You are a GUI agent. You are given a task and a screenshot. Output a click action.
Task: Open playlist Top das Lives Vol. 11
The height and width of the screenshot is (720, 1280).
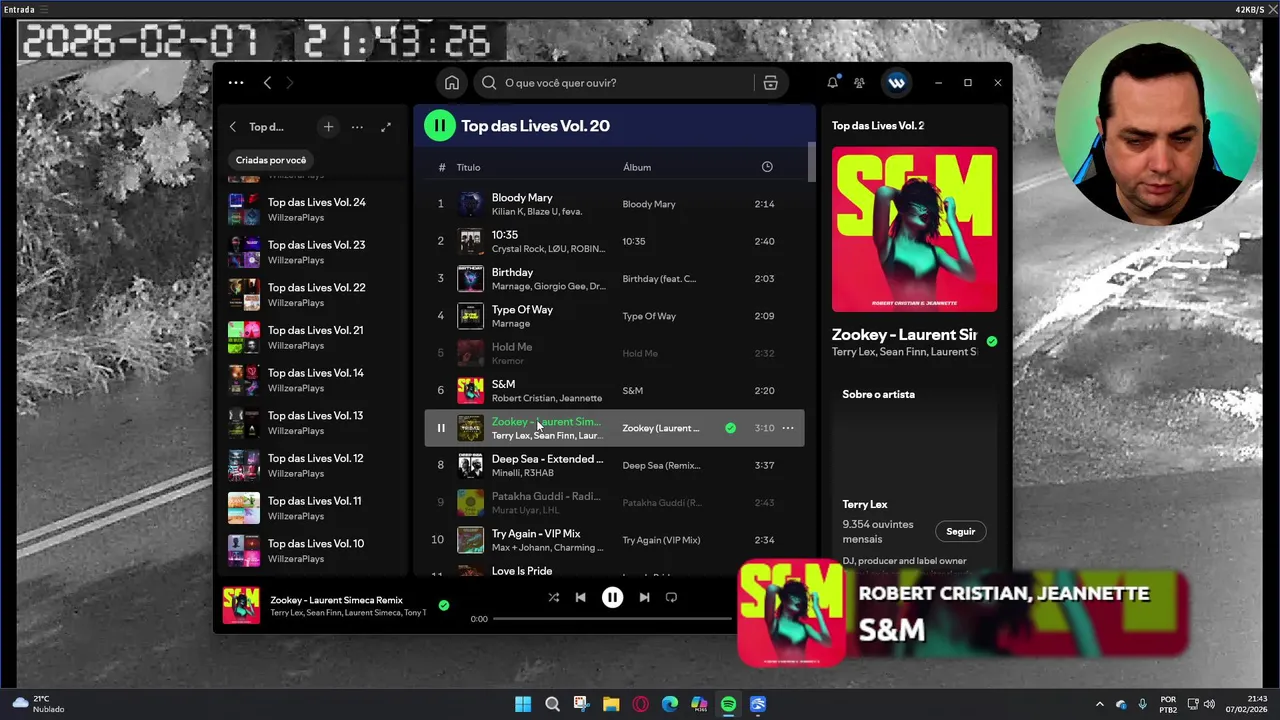point(312,508)
